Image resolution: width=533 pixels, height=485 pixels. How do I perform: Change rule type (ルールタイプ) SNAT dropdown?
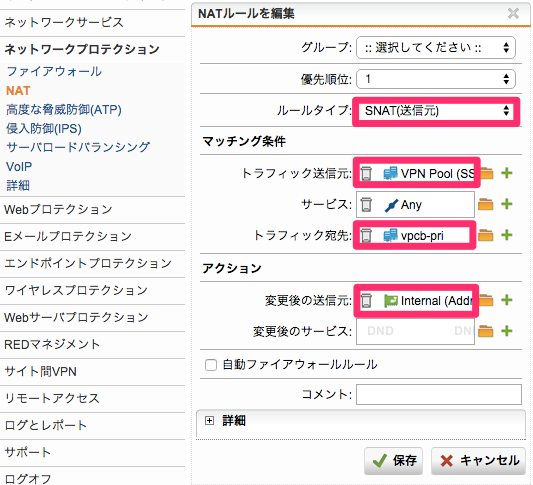(x=436, y=111)
